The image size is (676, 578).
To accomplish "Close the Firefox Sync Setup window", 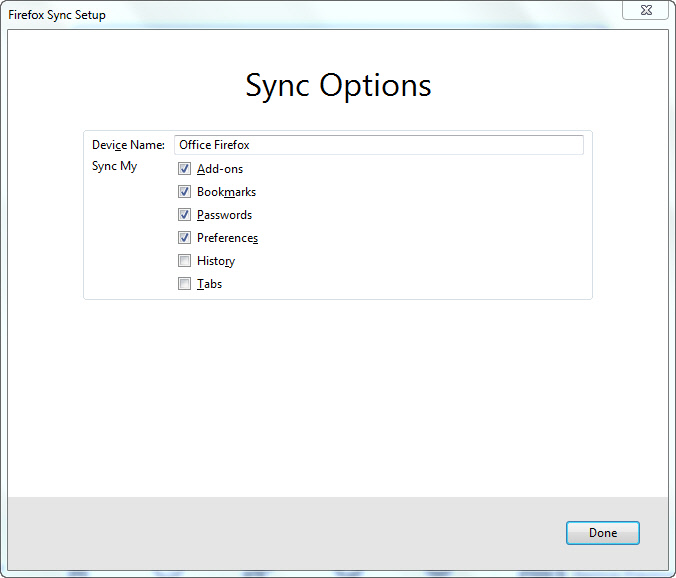I will tap(645, 10).
